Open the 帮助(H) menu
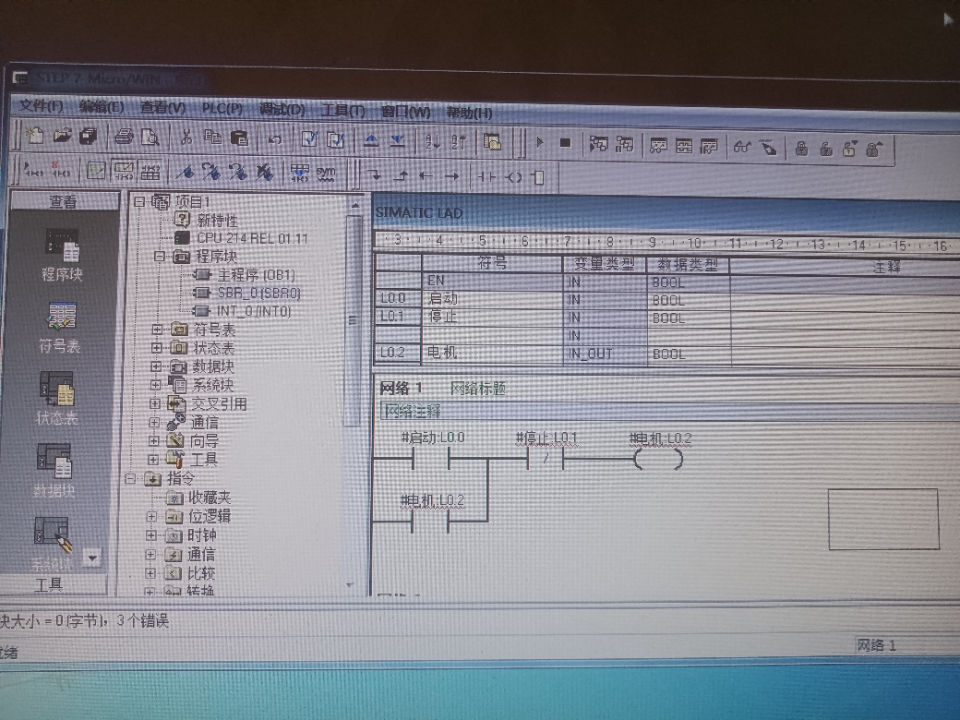 pyautogui.click(x=469, y=113)
